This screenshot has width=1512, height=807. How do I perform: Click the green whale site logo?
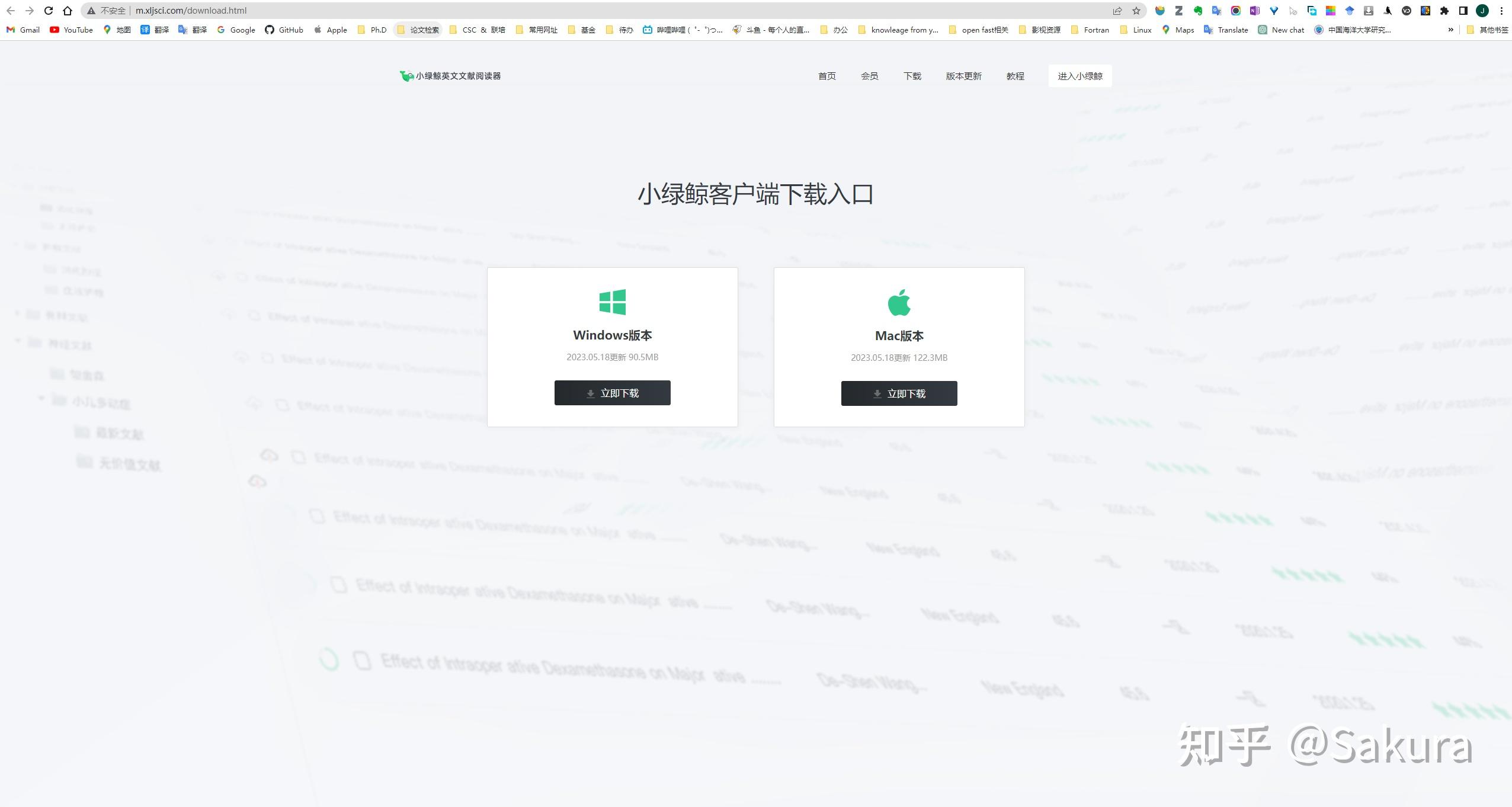(406, 76)
